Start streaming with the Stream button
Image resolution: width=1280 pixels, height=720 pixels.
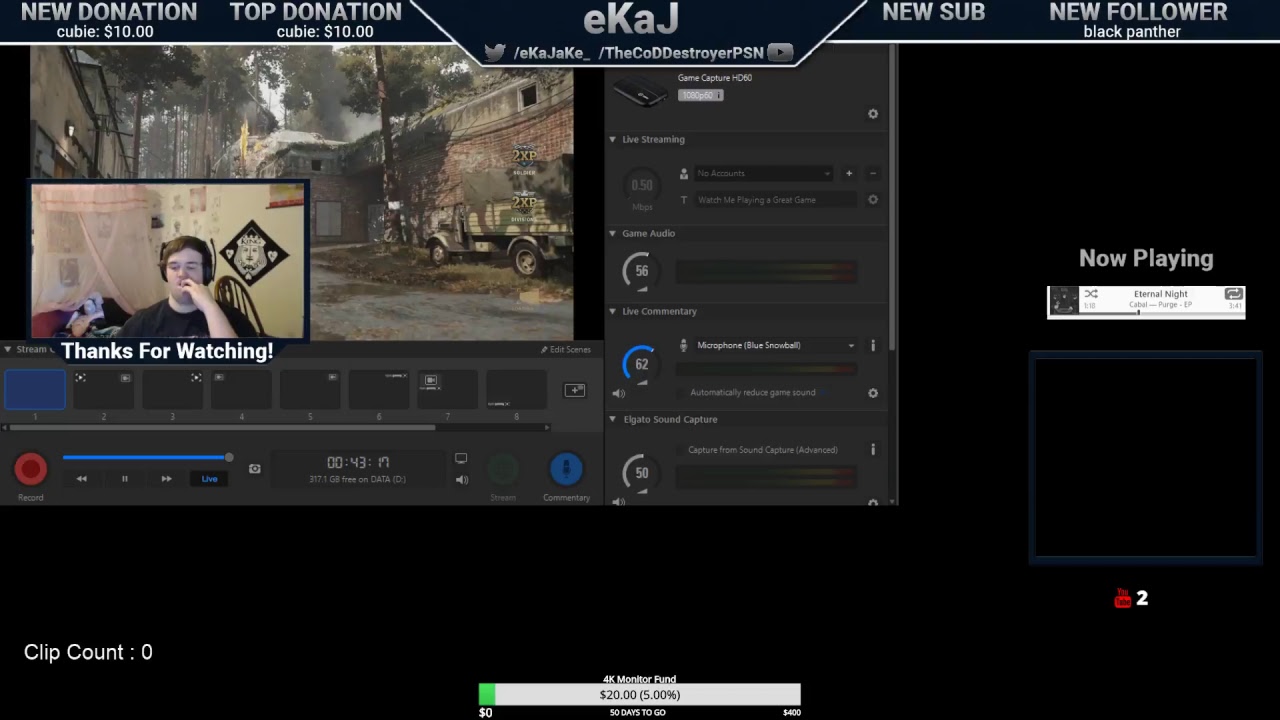503,469
